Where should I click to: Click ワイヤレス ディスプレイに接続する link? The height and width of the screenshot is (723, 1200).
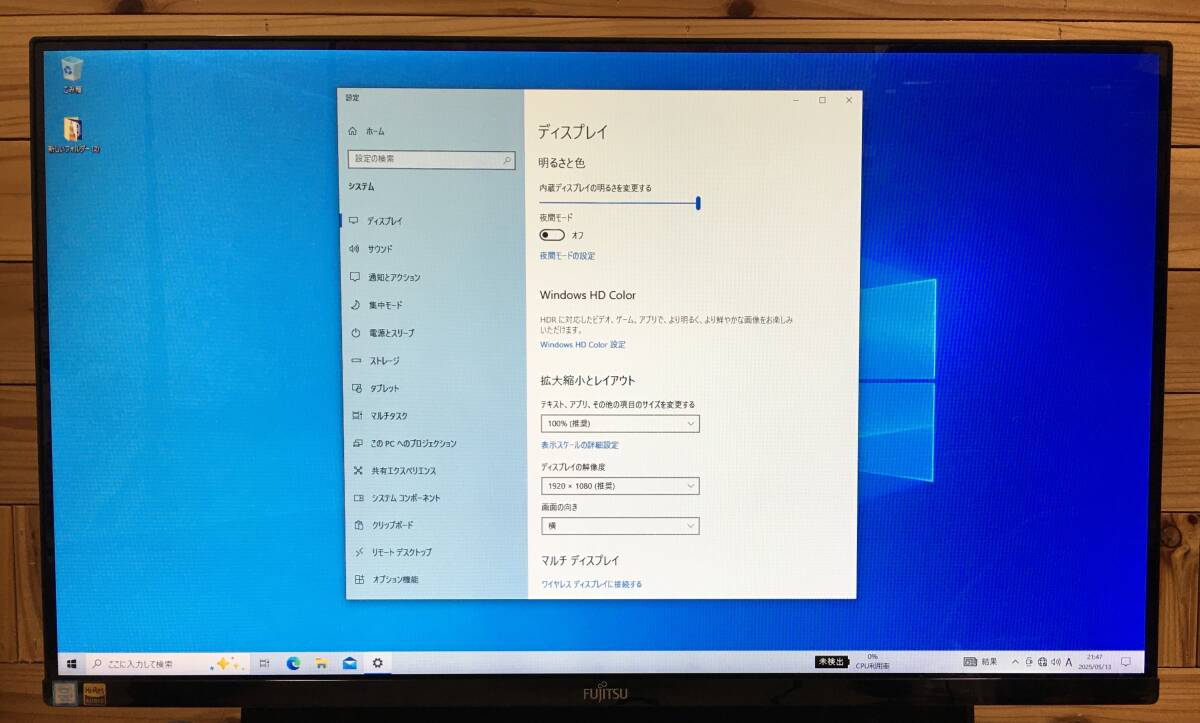point(592,581)
